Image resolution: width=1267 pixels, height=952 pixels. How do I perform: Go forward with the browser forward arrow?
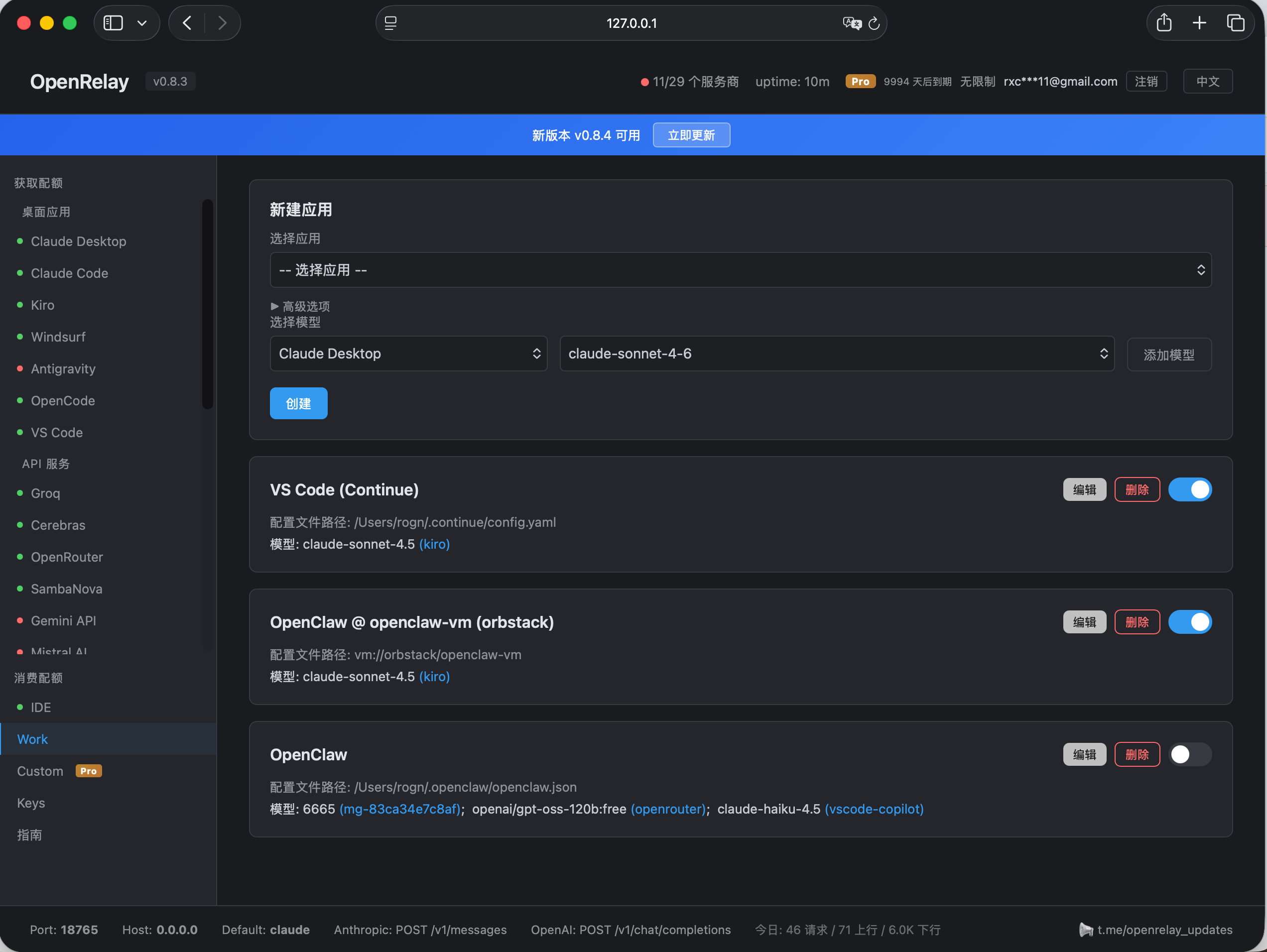pyautogui.click(x=222, y=23)
